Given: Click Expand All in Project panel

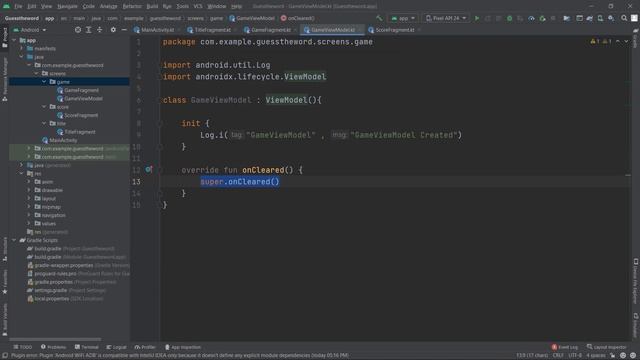Looking at the screenshot, I should point(89,30).
